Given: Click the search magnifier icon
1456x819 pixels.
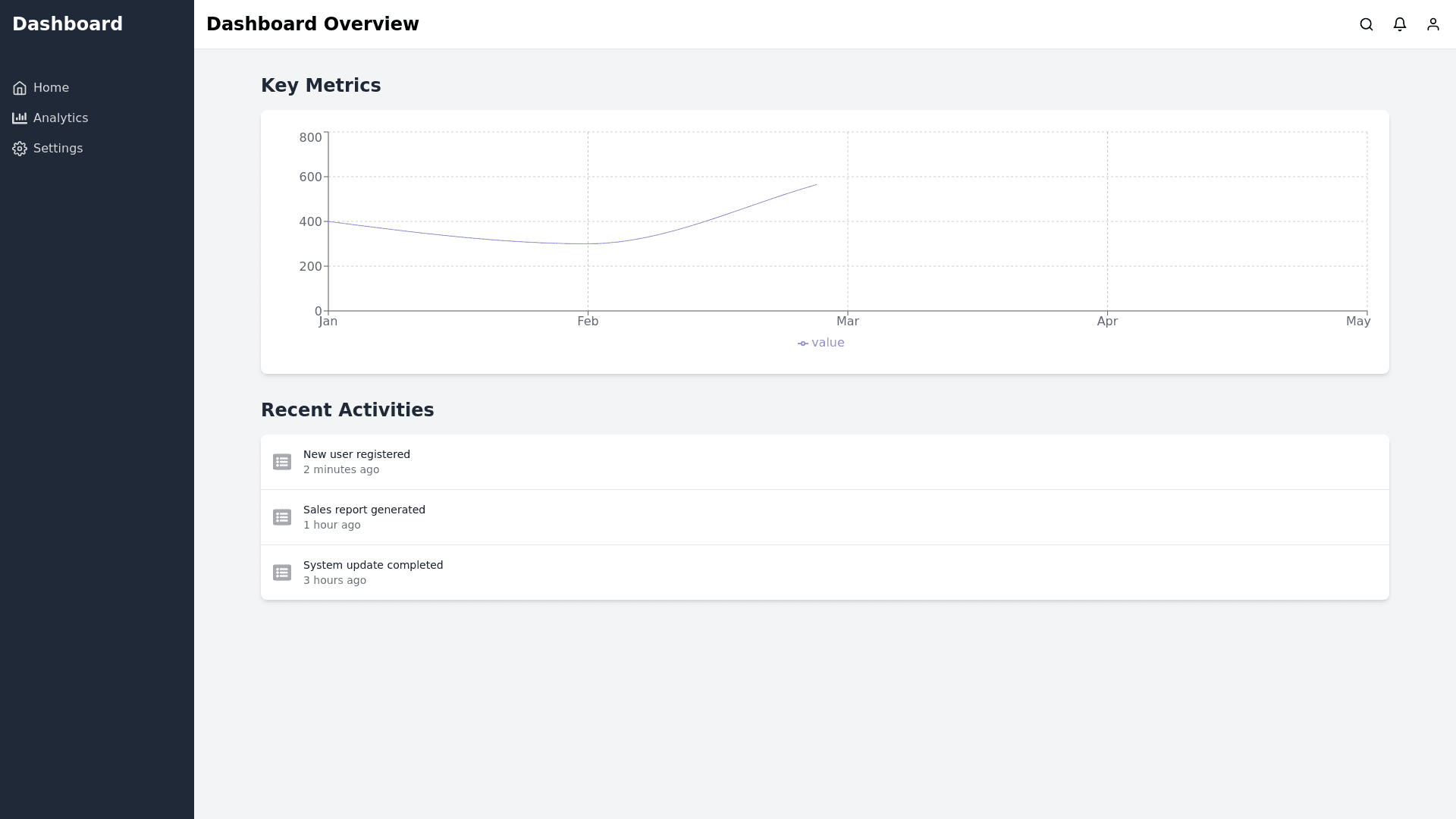Looking at the screenshot, I should point(1367,24).
